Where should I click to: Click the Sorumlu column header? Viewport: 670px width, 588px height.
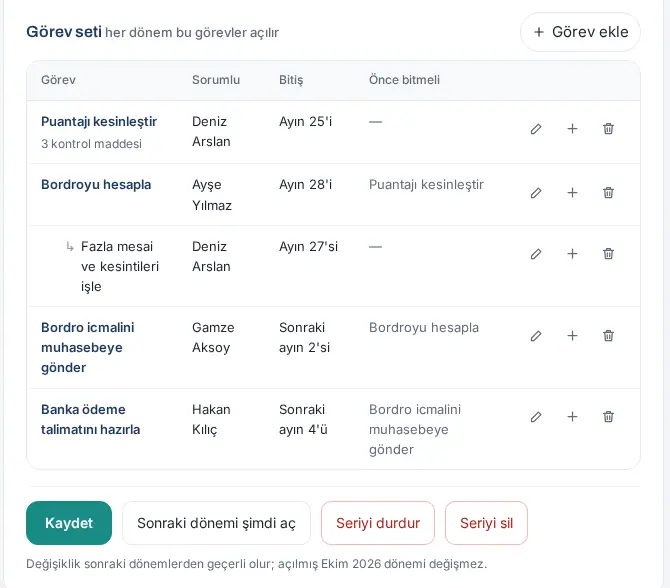(216, 80)
